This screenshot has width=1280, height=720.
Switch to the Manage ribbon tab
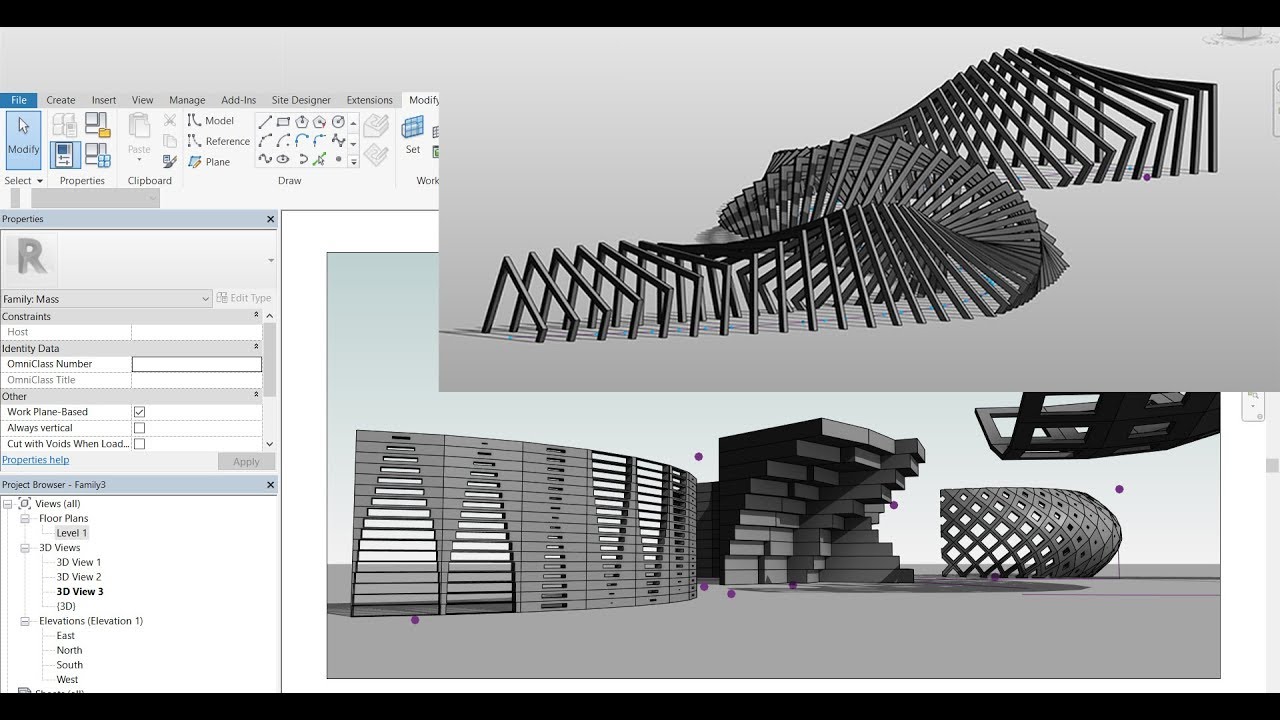(x=187, y=100)
